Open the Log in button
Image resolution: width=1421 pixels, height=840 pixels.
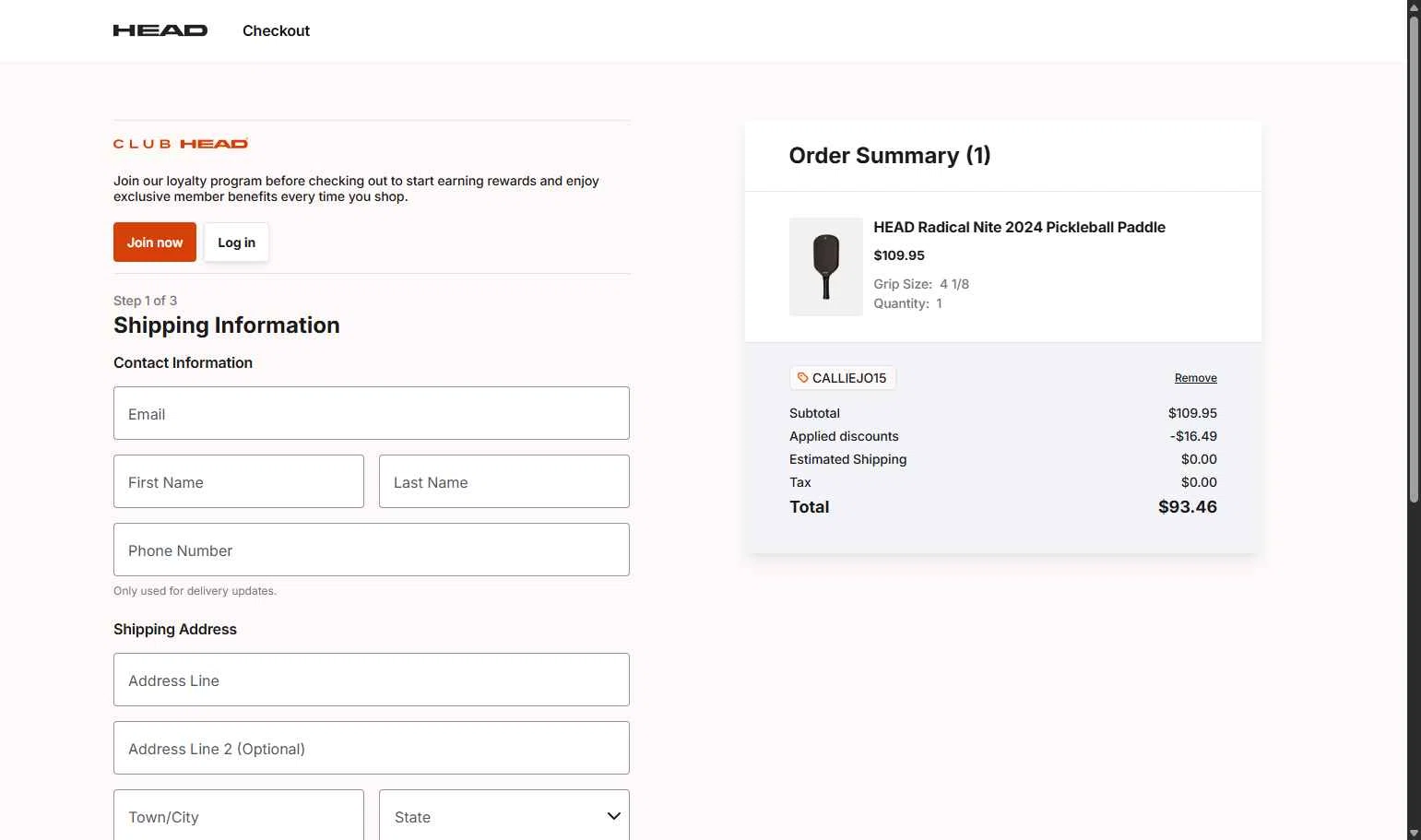click(x=237, y=243)
